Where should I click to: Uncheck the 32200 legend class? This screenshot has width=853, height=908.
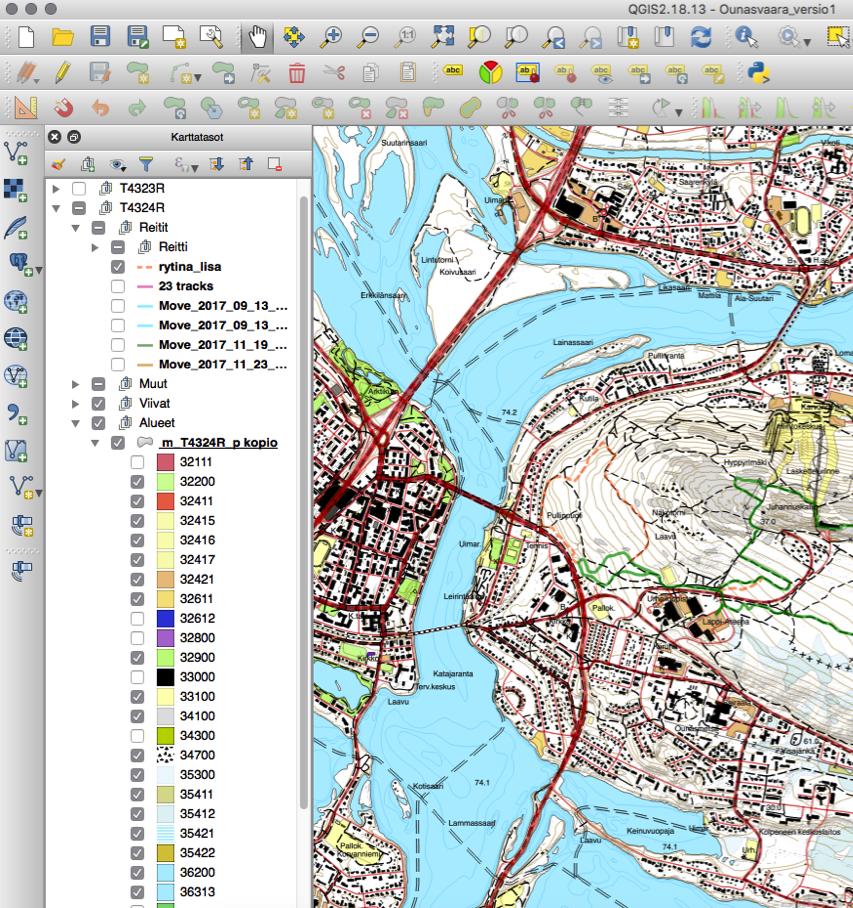[x=137, y=482]
